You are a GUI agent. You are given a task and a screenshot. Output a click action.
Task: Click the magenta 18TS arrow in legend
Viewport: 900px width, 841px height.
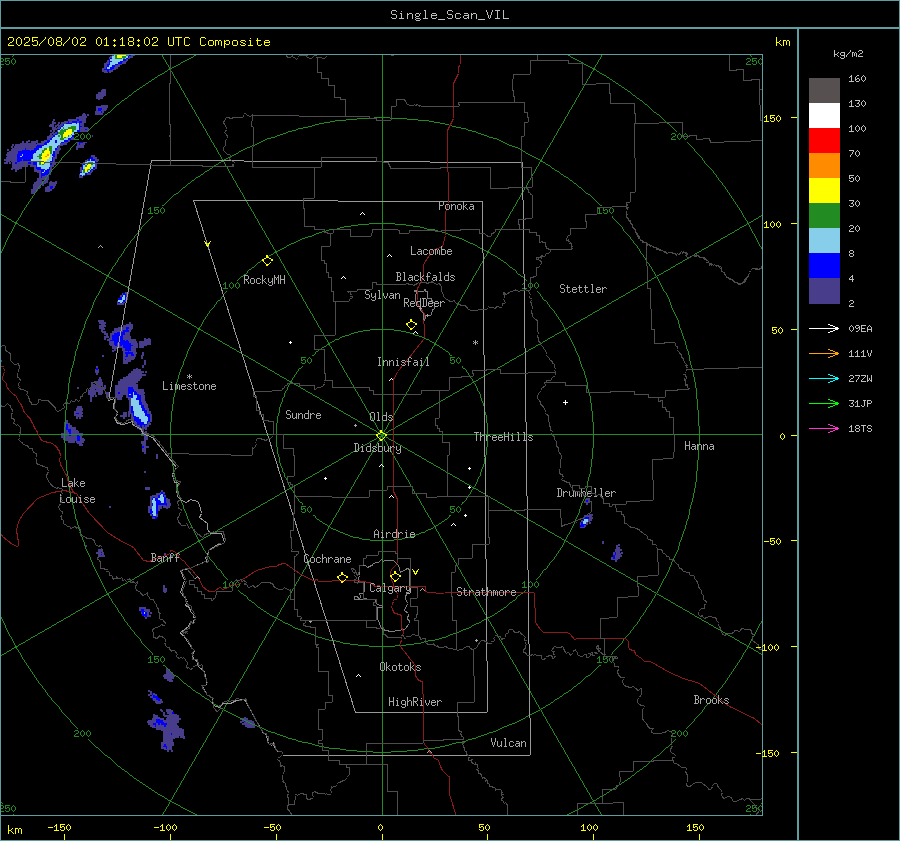[824, 429]
